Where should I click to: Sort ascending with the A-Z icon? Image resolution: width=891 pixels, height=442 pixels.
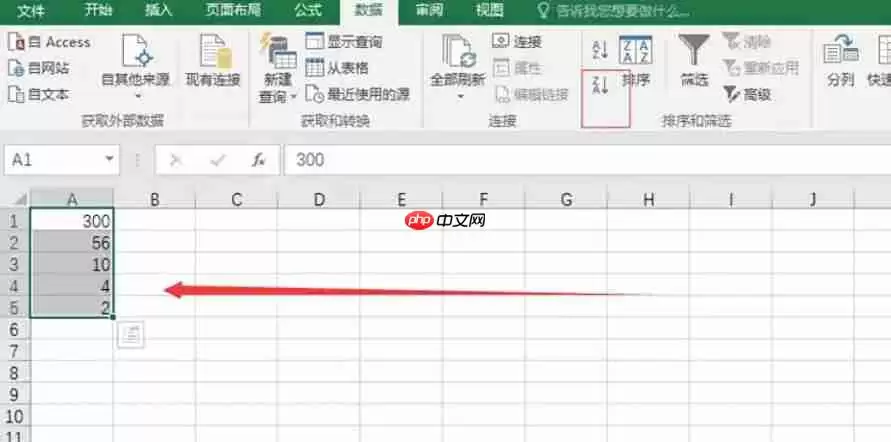tap(600, 50)
